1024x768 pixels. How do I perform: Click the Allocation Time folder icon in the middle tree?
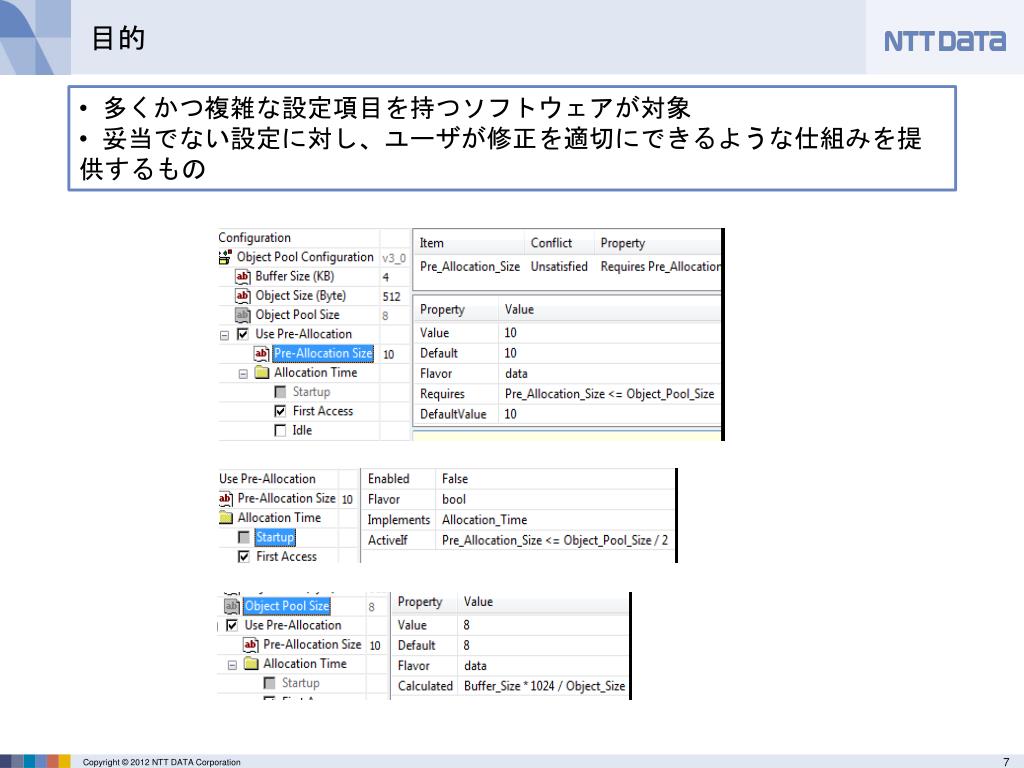pyautogui.click(x=226, y=518)
